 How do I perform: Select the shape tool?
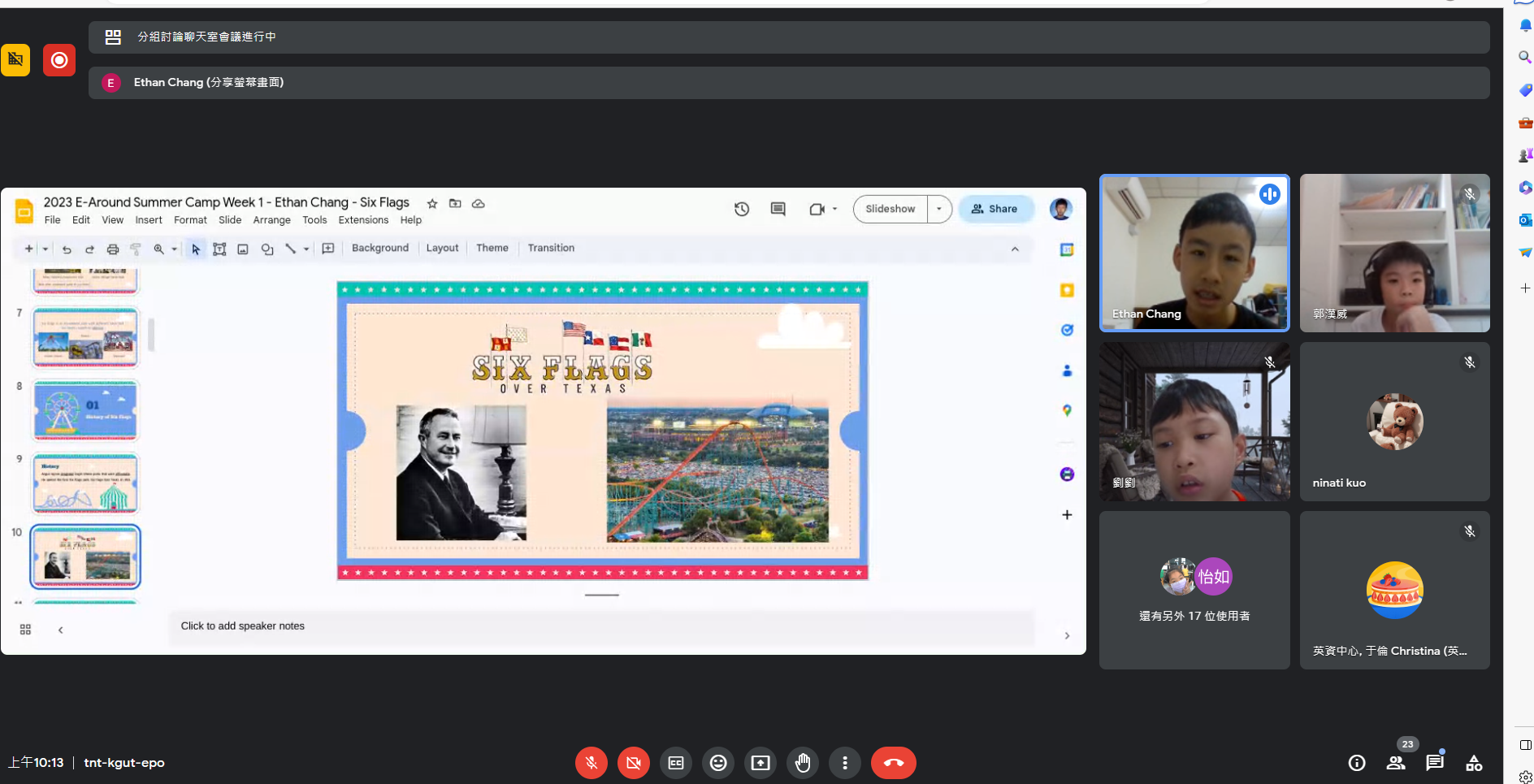[267, 249]
